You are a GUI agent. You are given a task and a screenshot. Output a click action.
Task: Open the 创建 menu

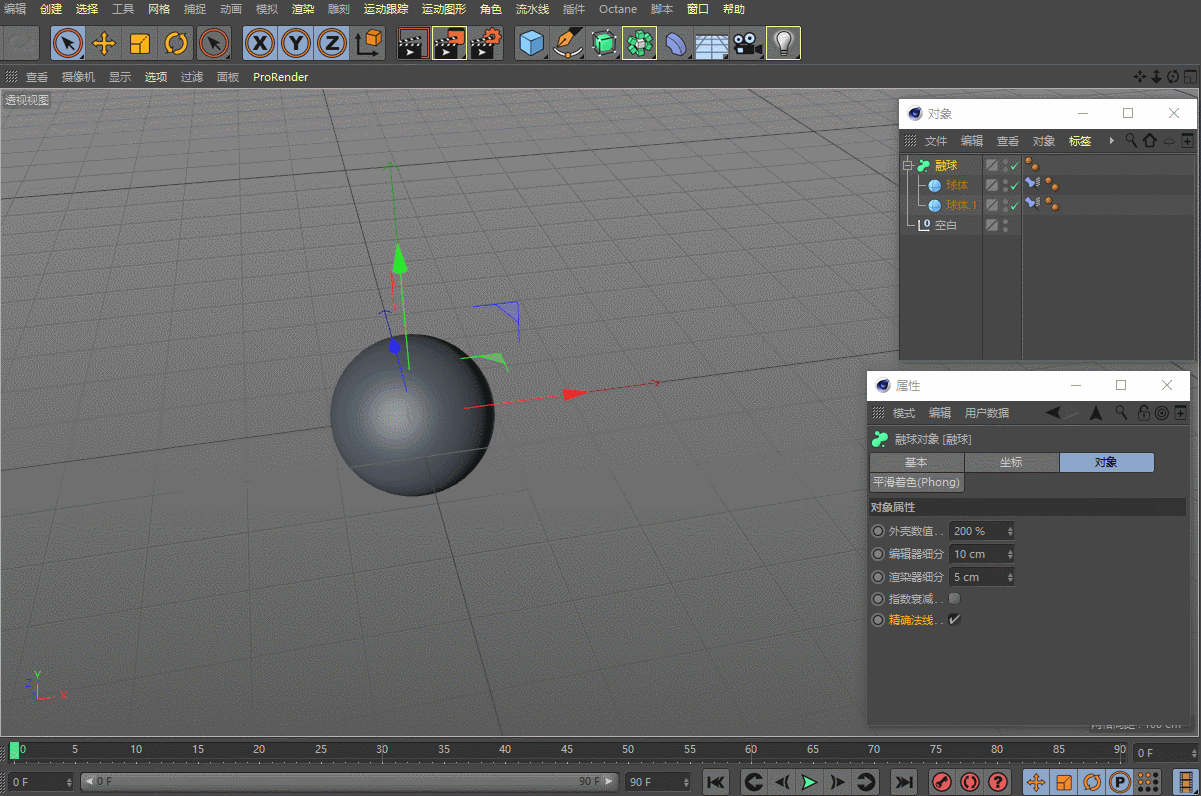pos(51,9)
